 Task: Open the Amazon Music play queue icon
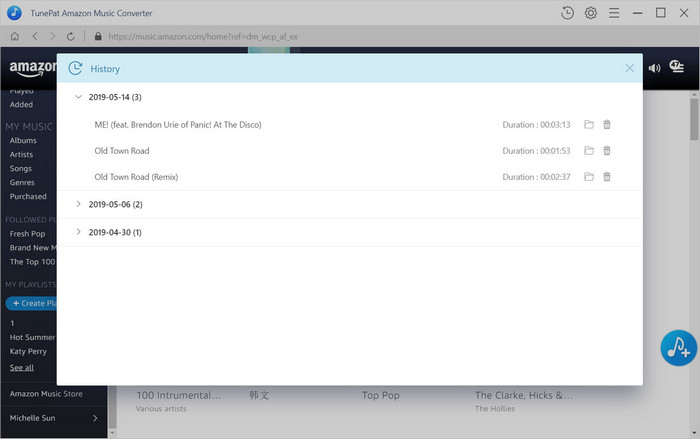click(676, 67)
